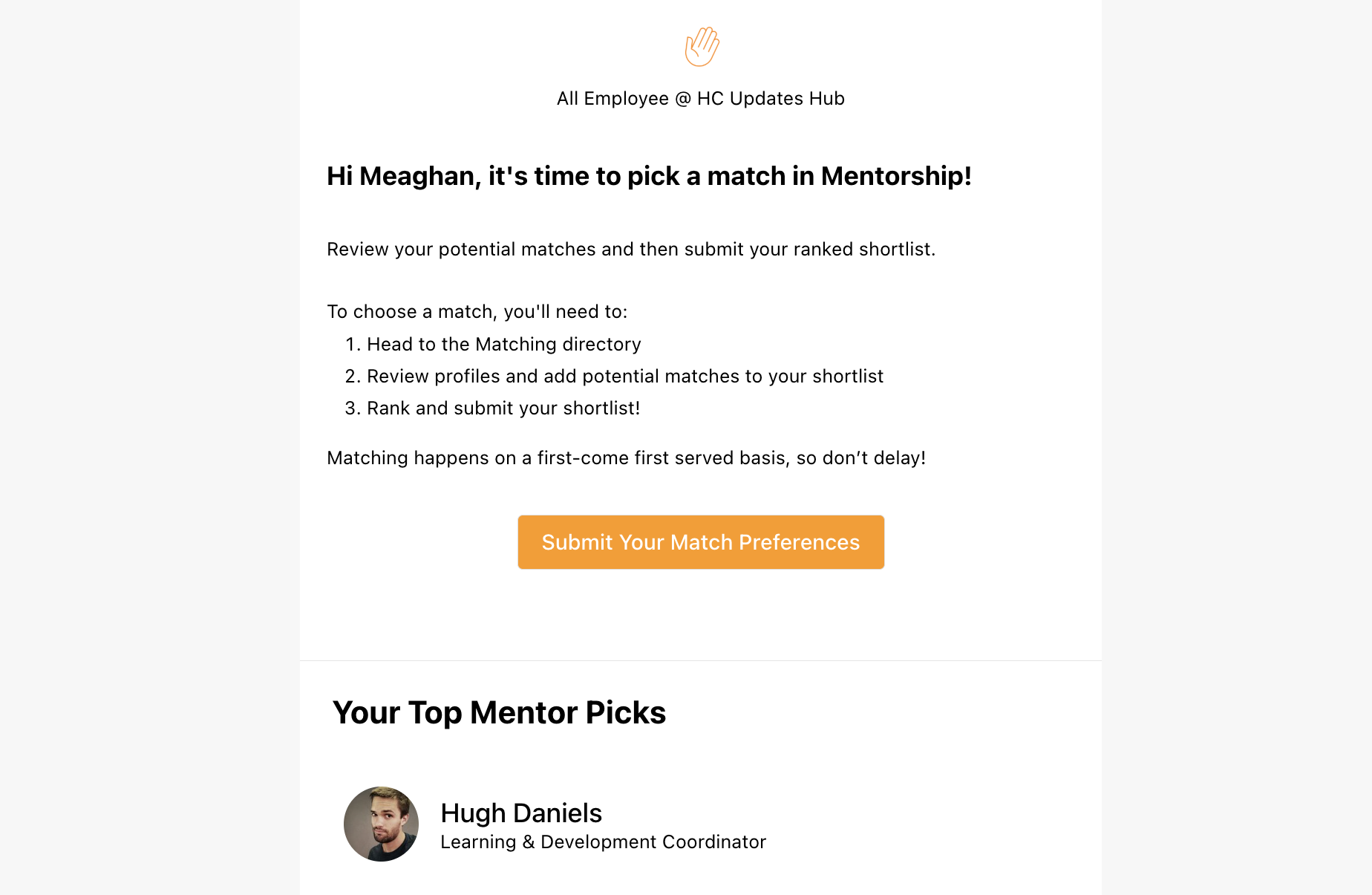
Task: Click the orange waving hand icon
Action: tap(702, 47)
